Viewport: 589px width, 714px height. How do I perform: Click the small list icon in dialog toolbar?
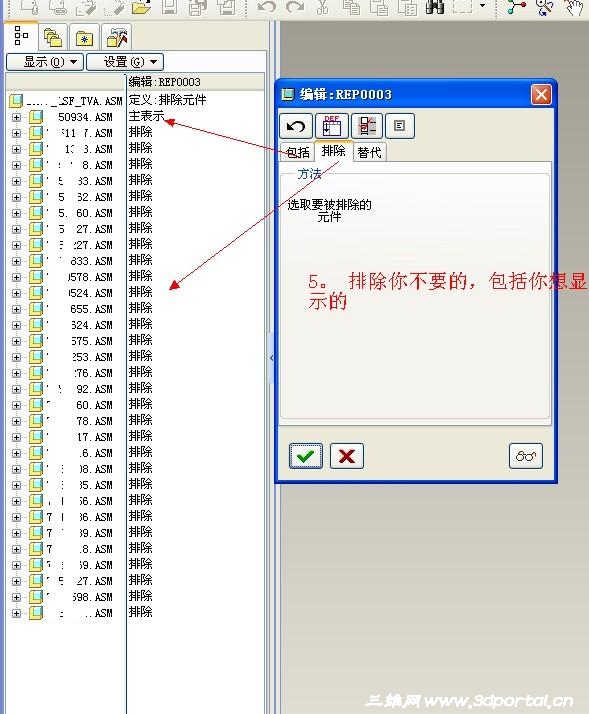click(399, 126)
